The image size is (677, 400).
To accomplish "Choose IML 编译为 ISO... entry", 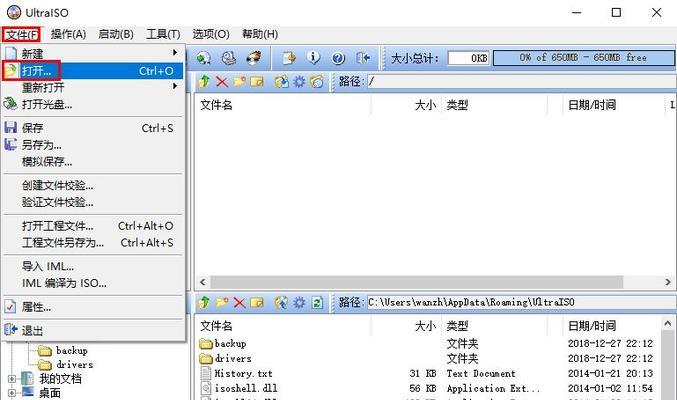I will [x=93, y=283].
